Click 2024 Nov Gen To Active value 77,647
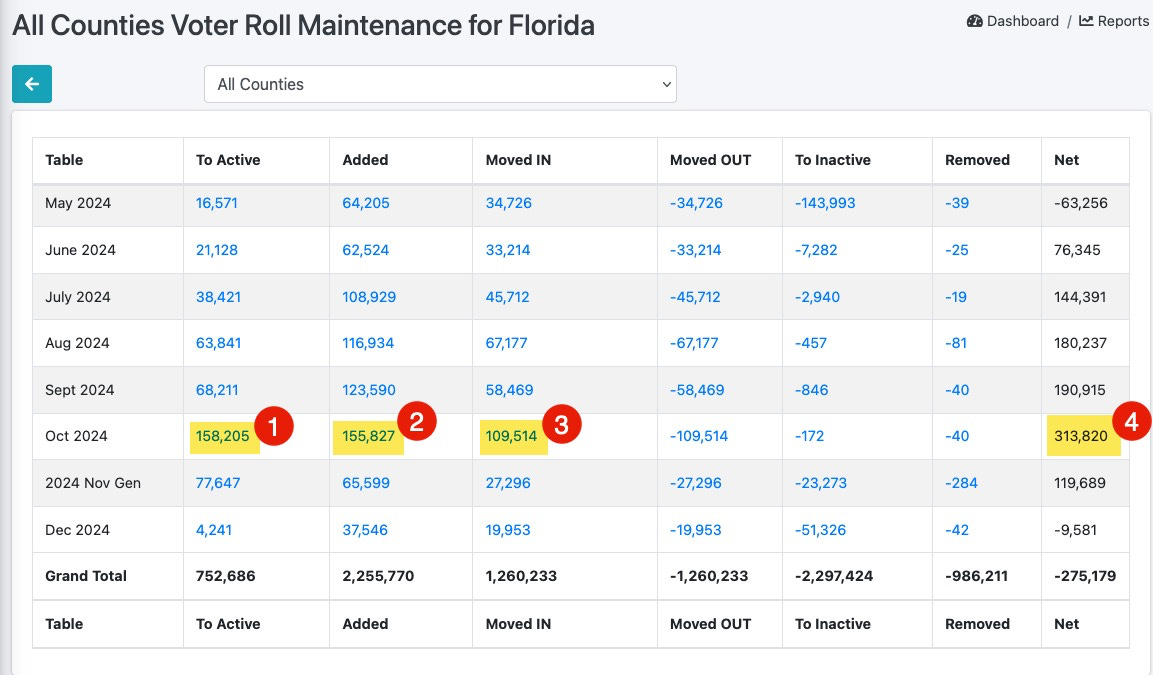This screenshot has width=1153, height=675. [x=218, y=483]
